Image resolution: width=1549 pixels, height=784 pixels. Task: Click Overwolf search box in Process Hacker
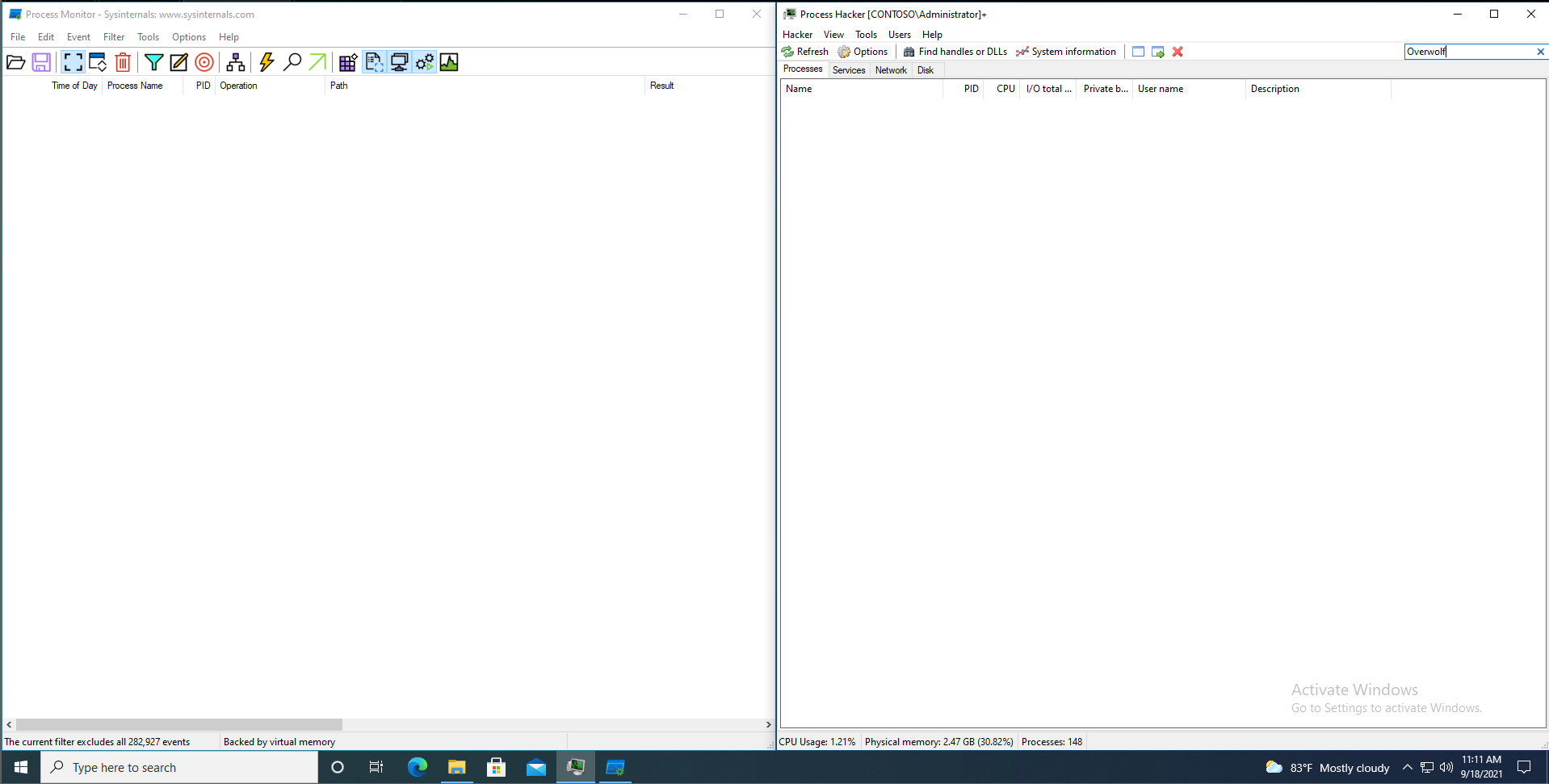1469,52
